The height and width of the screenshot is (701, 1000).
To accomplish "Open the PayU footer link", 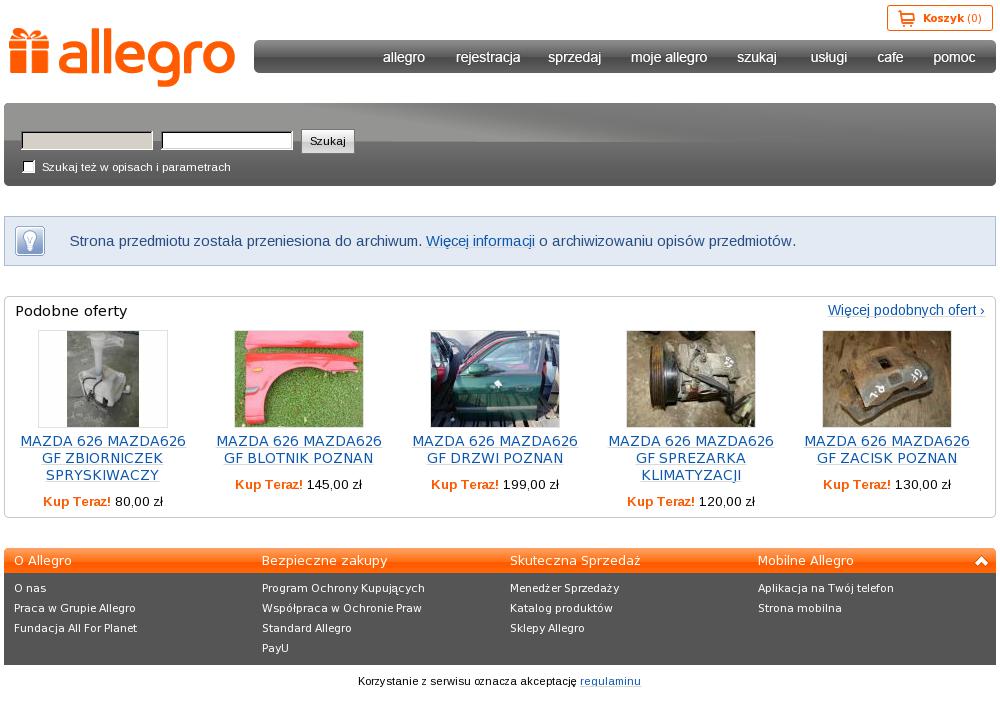I will click(276, 648).
